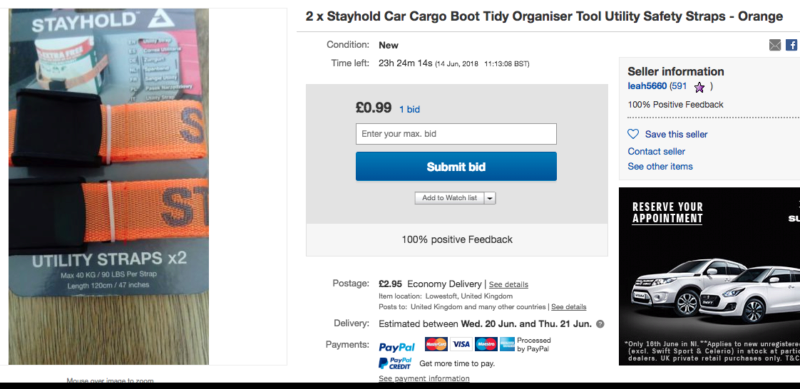Screen dimensions: 800x389
Task: Click the Stayhold straps product image
Action: point(109,186)
